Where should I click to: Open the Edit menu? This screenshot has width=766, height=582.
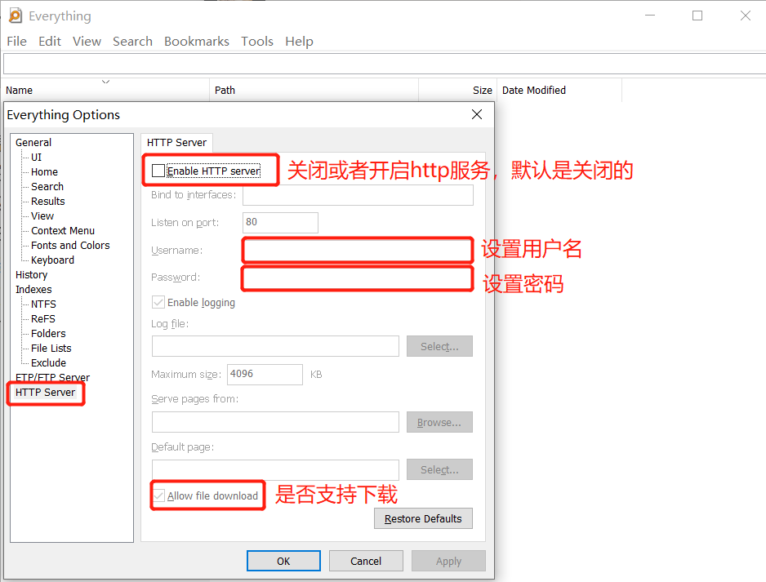coord(49,42)
